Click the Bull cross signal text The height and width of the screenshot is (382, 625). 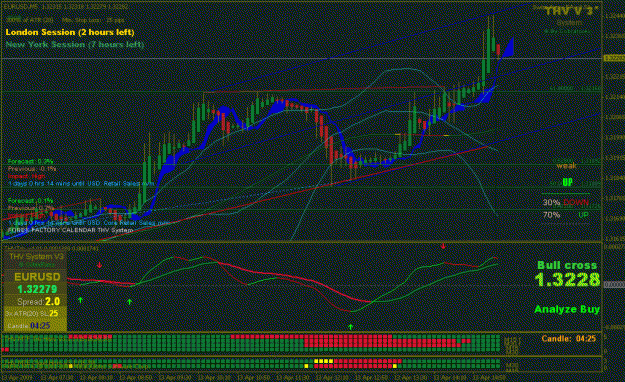[x=567, y=265]
